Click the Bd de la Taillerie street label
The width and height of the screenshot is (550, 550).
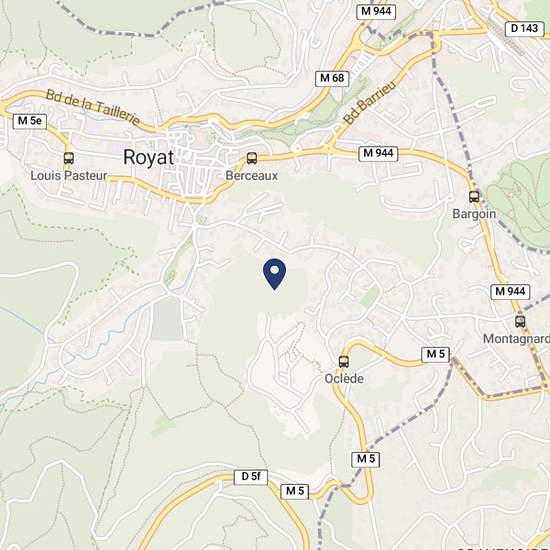[x=93, y=107]
